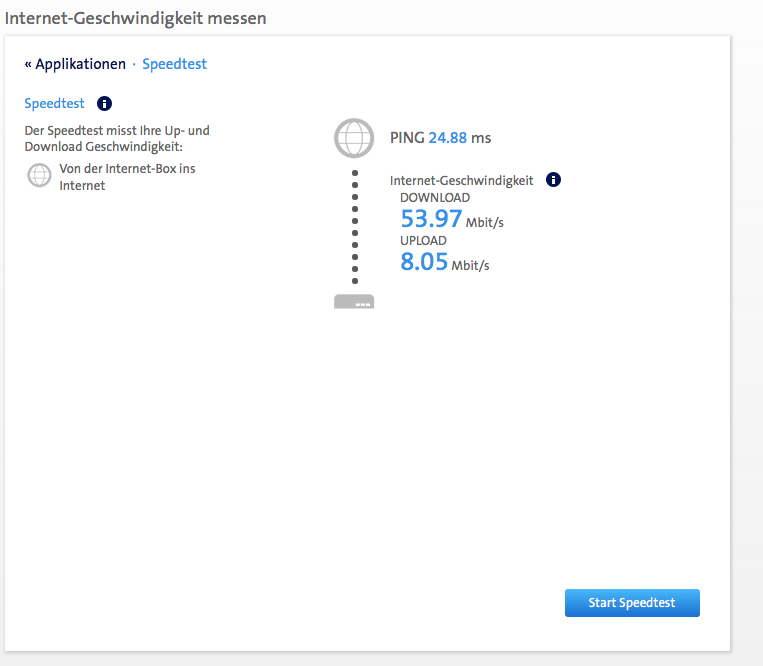Click the gray router box icon
The width and height of the screenshot is (763, 666).
point(354,301)
